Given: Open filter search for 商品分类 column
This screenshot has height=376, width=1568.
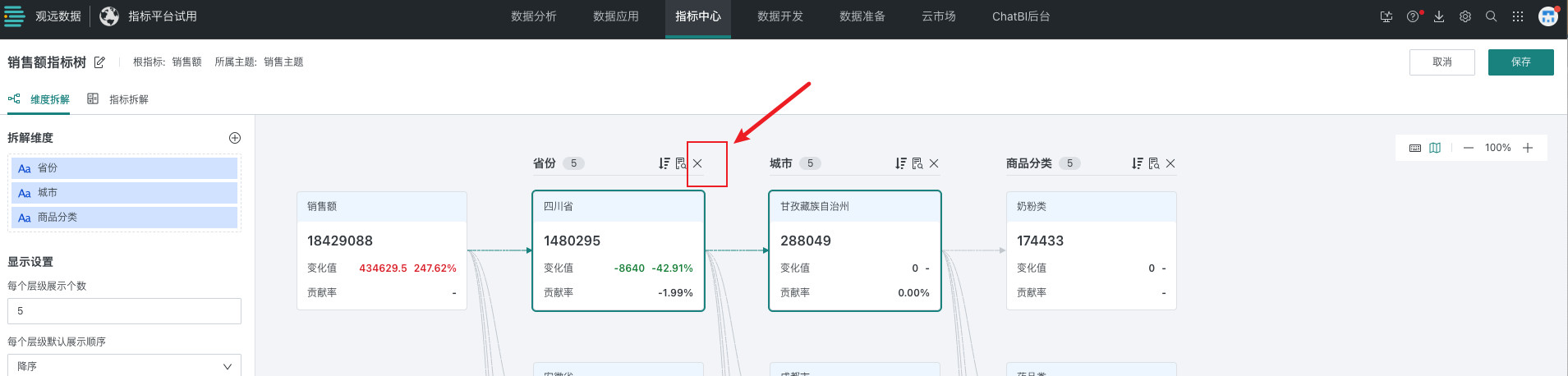Looking at the screenshot, I should 1154,163.
